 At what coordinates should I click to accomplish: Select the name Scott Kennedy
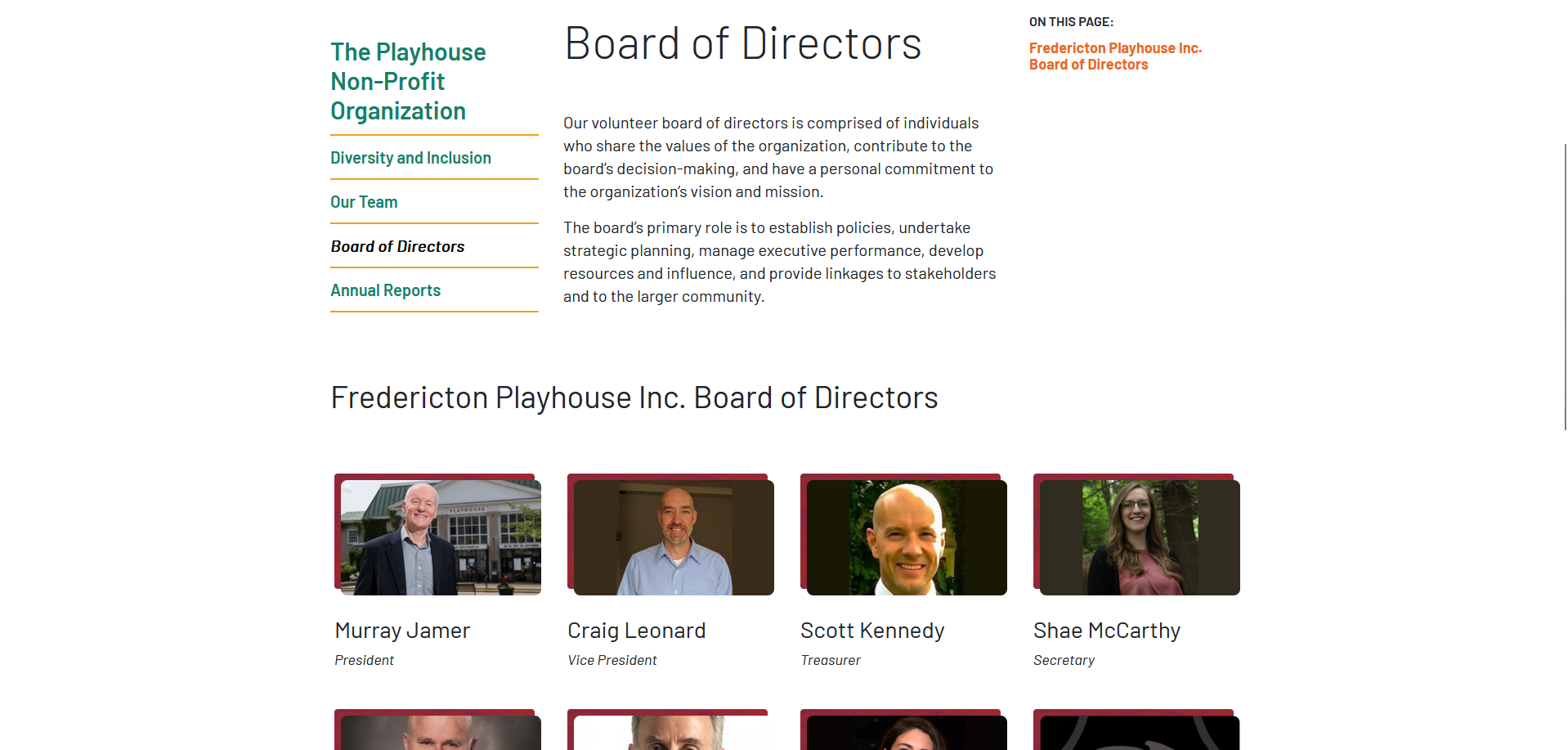tap(872, 631)
